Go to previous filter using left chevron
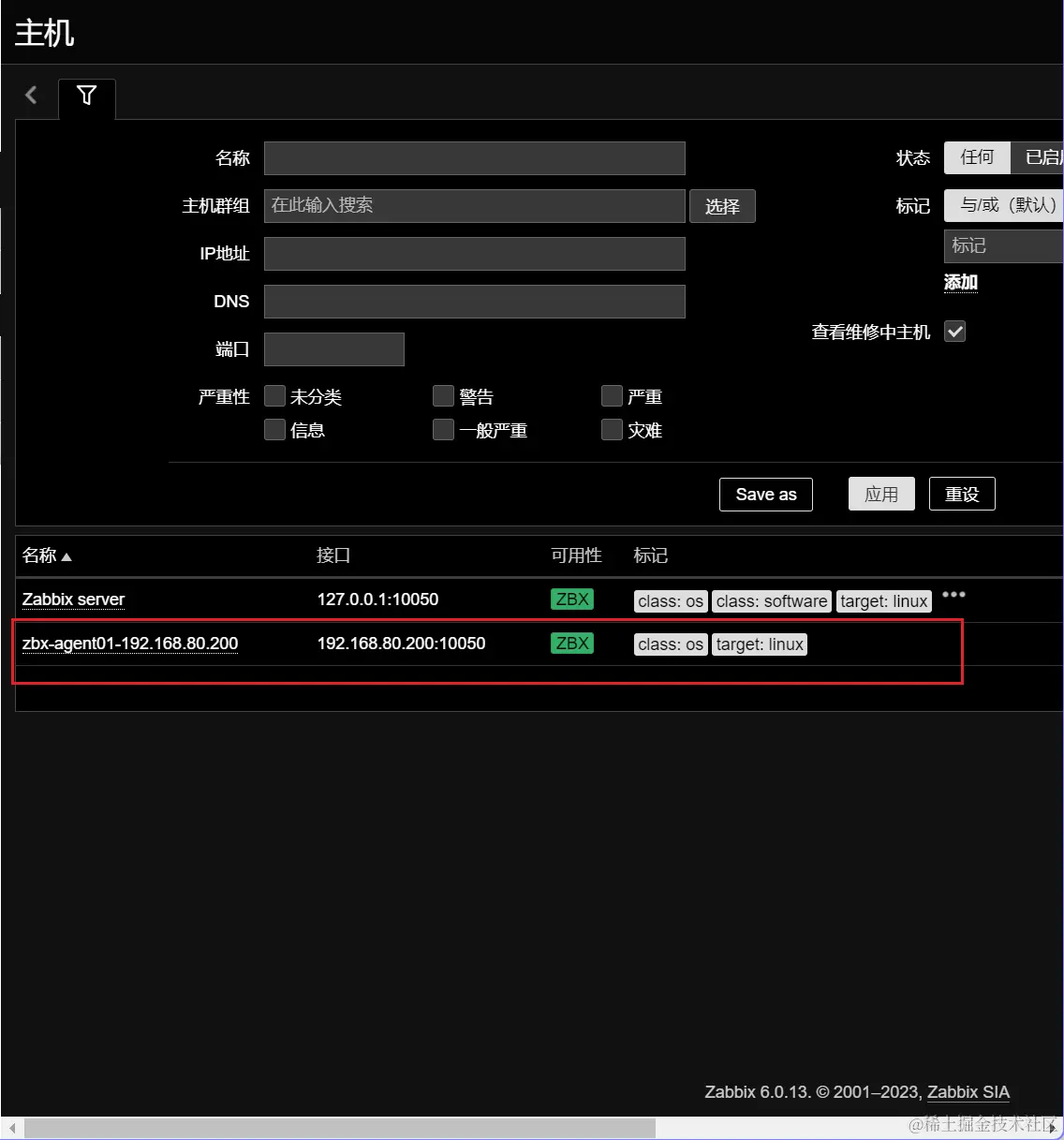The width and height of the screenshot is (1064, 1140). (31, 95)
